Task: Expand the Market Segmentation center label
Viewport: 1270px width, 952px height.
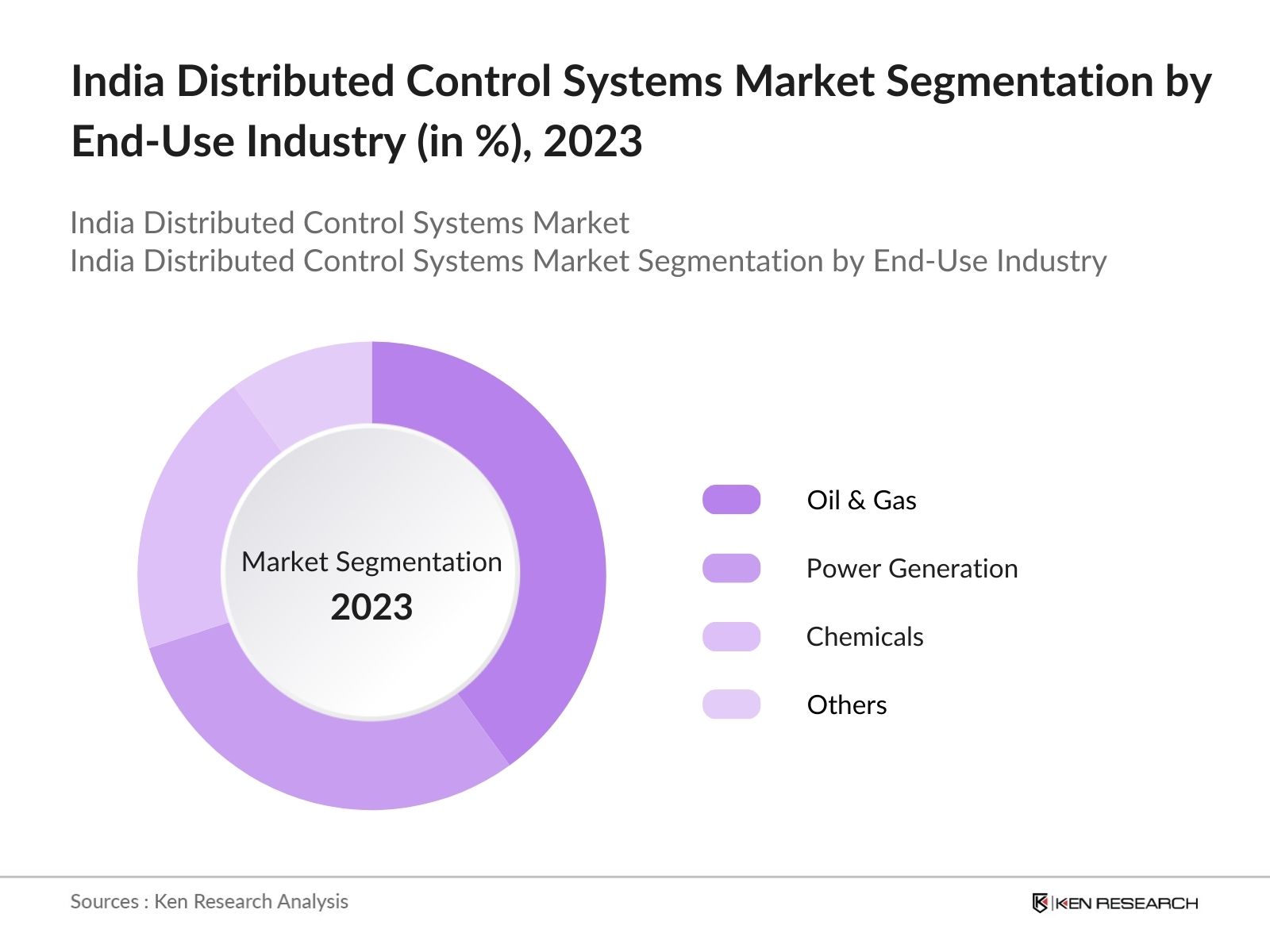Action: (x=370, y=562)
